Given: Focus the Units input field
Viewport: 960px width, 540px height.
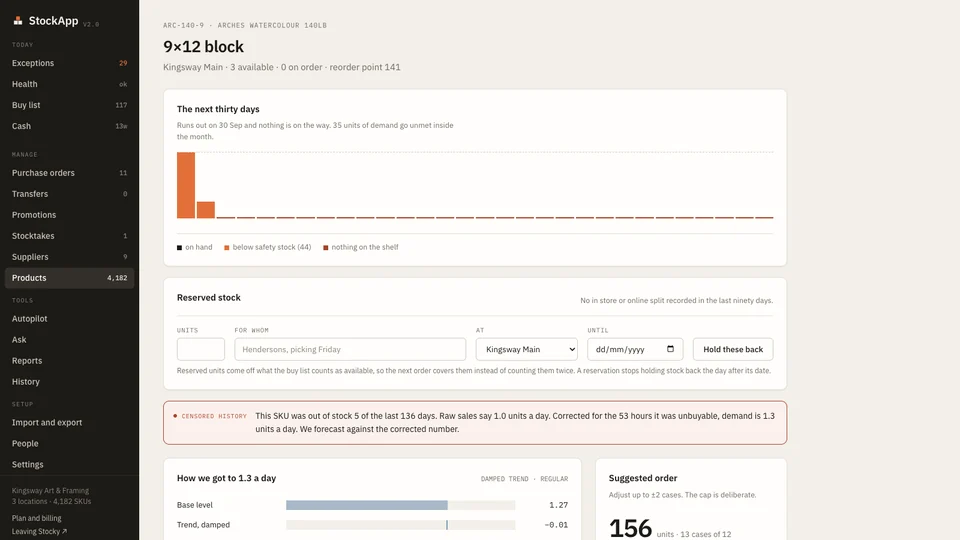Looking at the screenshot, I should coord(201,349).
